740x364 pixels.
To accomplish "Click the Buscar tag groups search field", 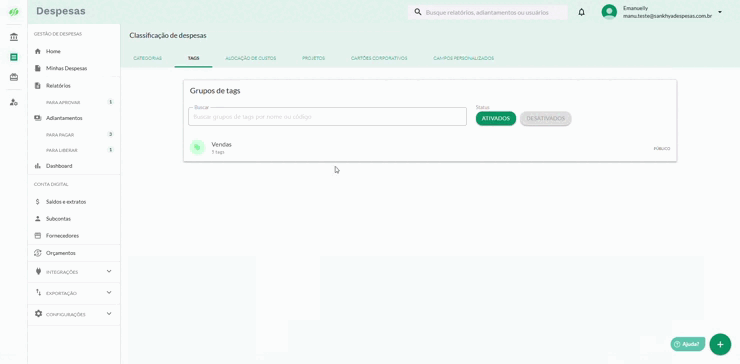I will click(x=328, y=117).
